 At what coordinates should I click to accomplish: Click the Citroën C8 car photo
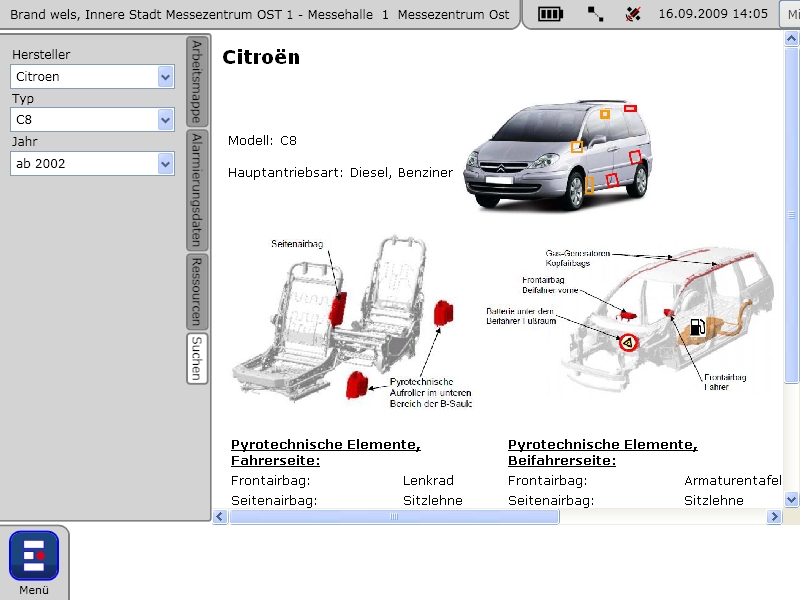558,155
